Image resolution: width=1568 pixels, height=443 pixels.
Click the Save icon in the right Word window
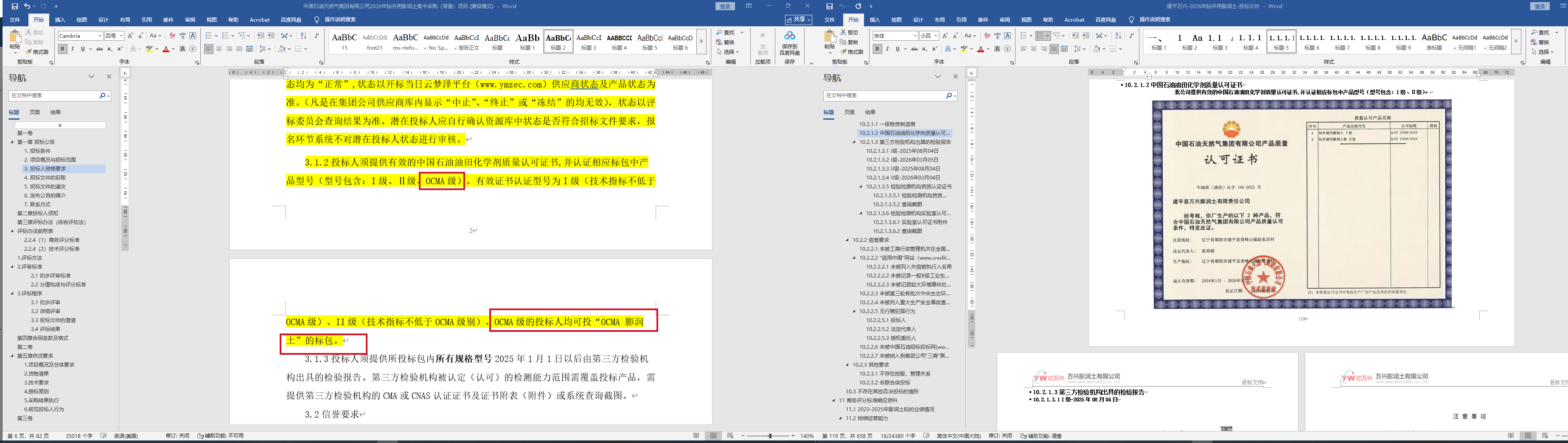[829, 6]
